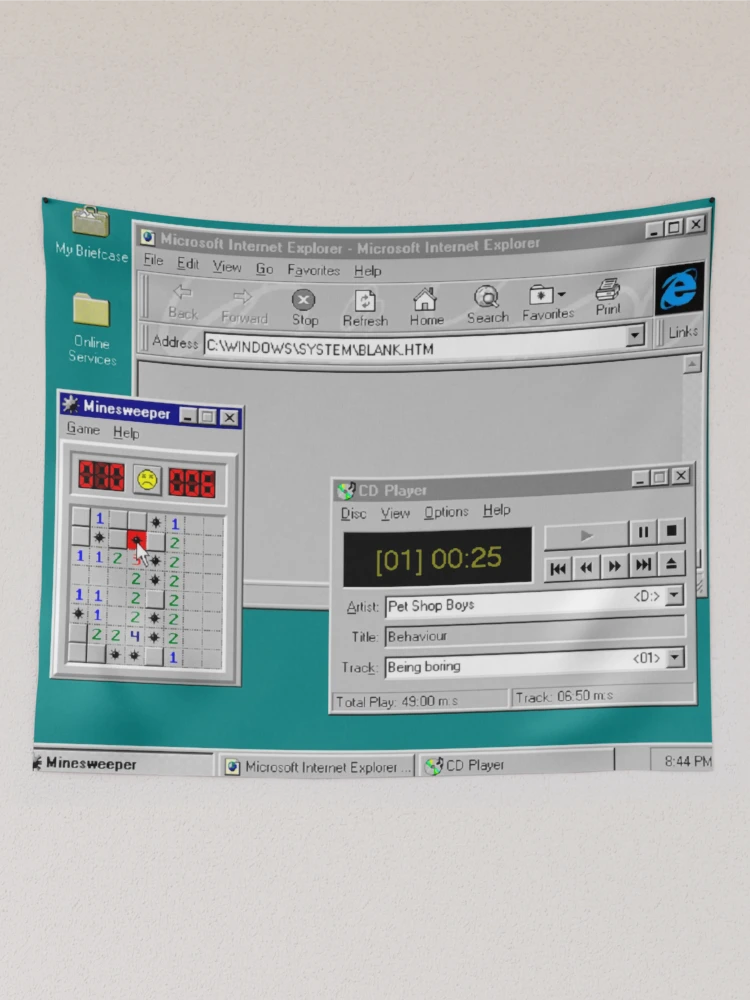
Task: Click the Refresh icon in Internet Explorer
Action: pos(364,300)
